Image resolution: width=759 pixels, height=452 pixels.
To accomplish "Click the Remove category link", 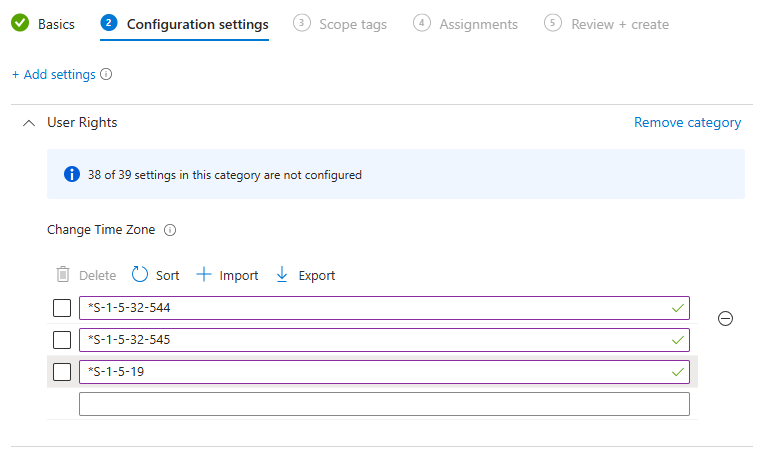I will (687, 122).
